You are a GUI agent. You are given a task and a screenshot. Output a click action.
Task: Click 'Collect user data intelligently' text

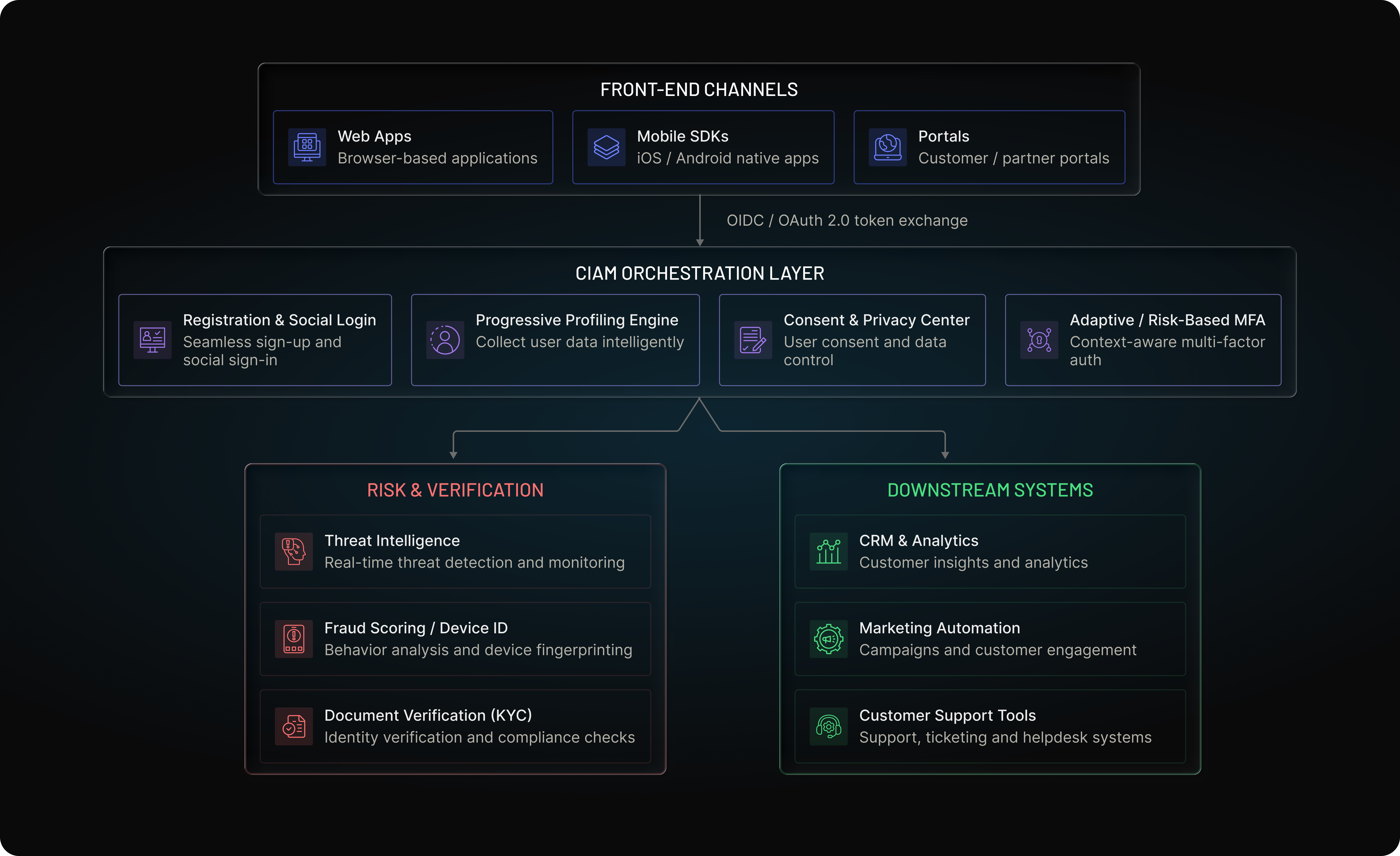point(580,342)
